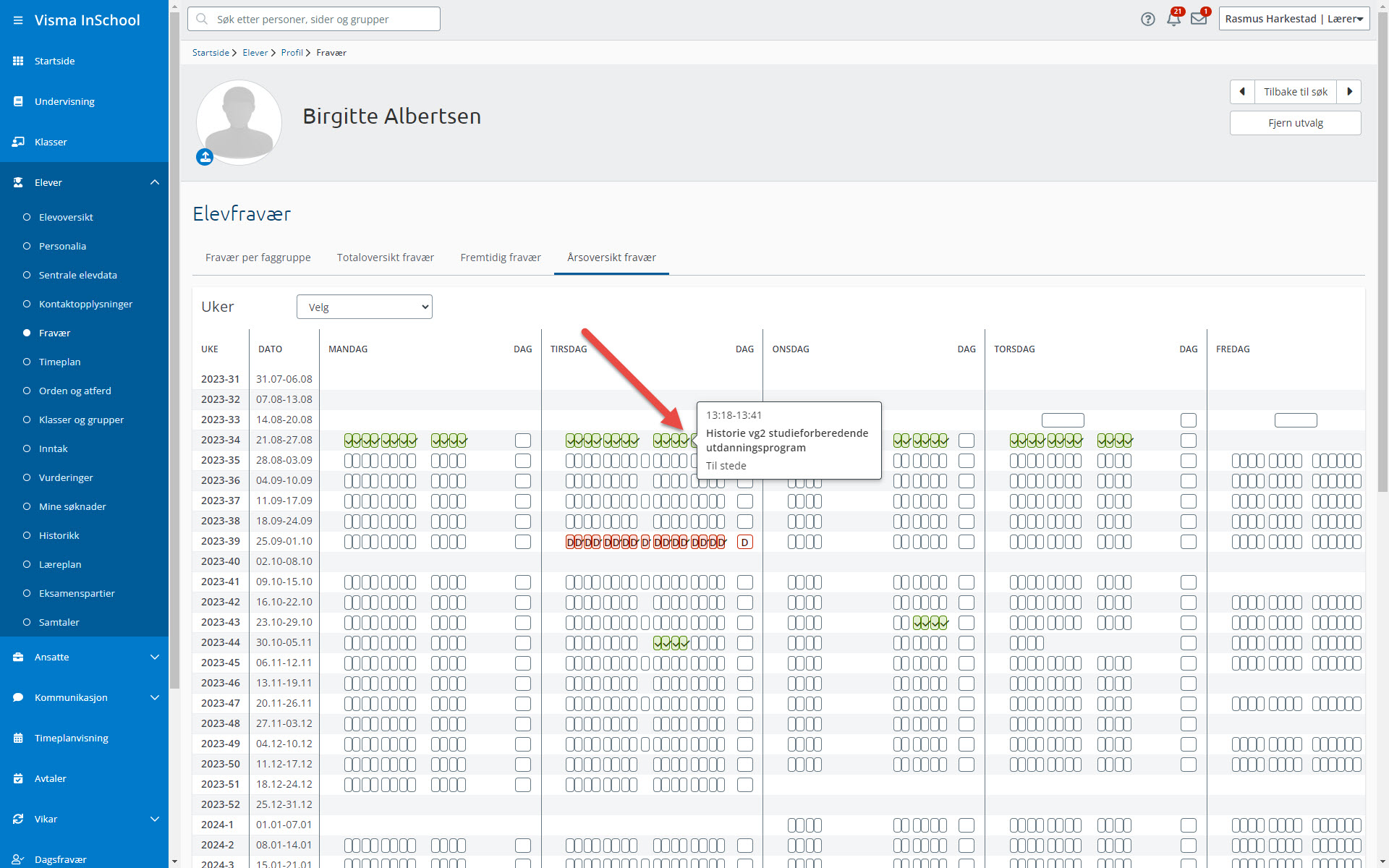Collapse the Elever sidebar section chevron
1389x868 pixels.
click(154, 182)
